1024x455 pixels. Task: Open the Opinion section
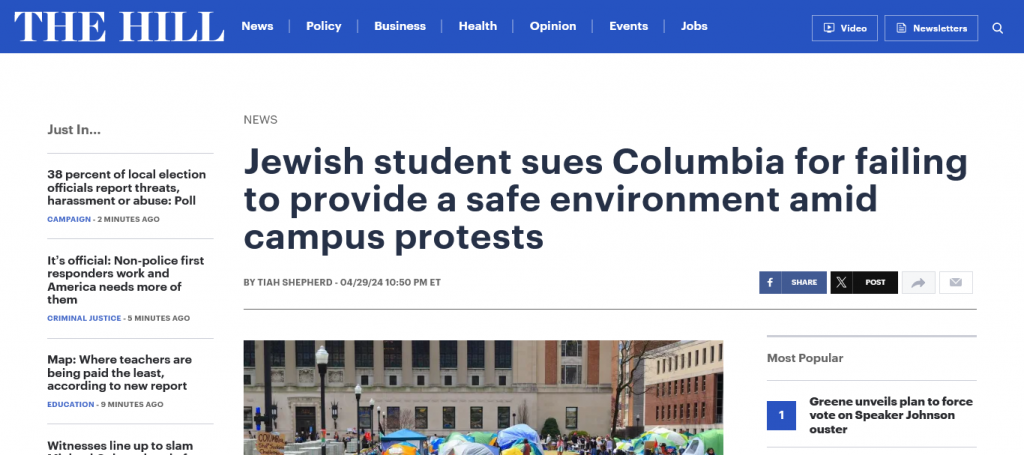coord(553,26)
